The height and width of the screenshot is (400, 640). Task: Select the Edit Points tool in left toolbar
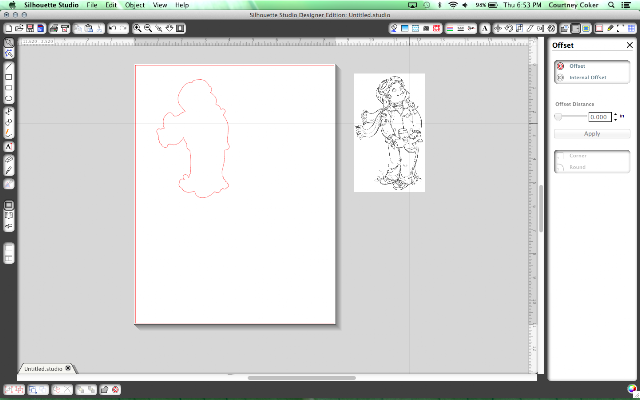9,53
